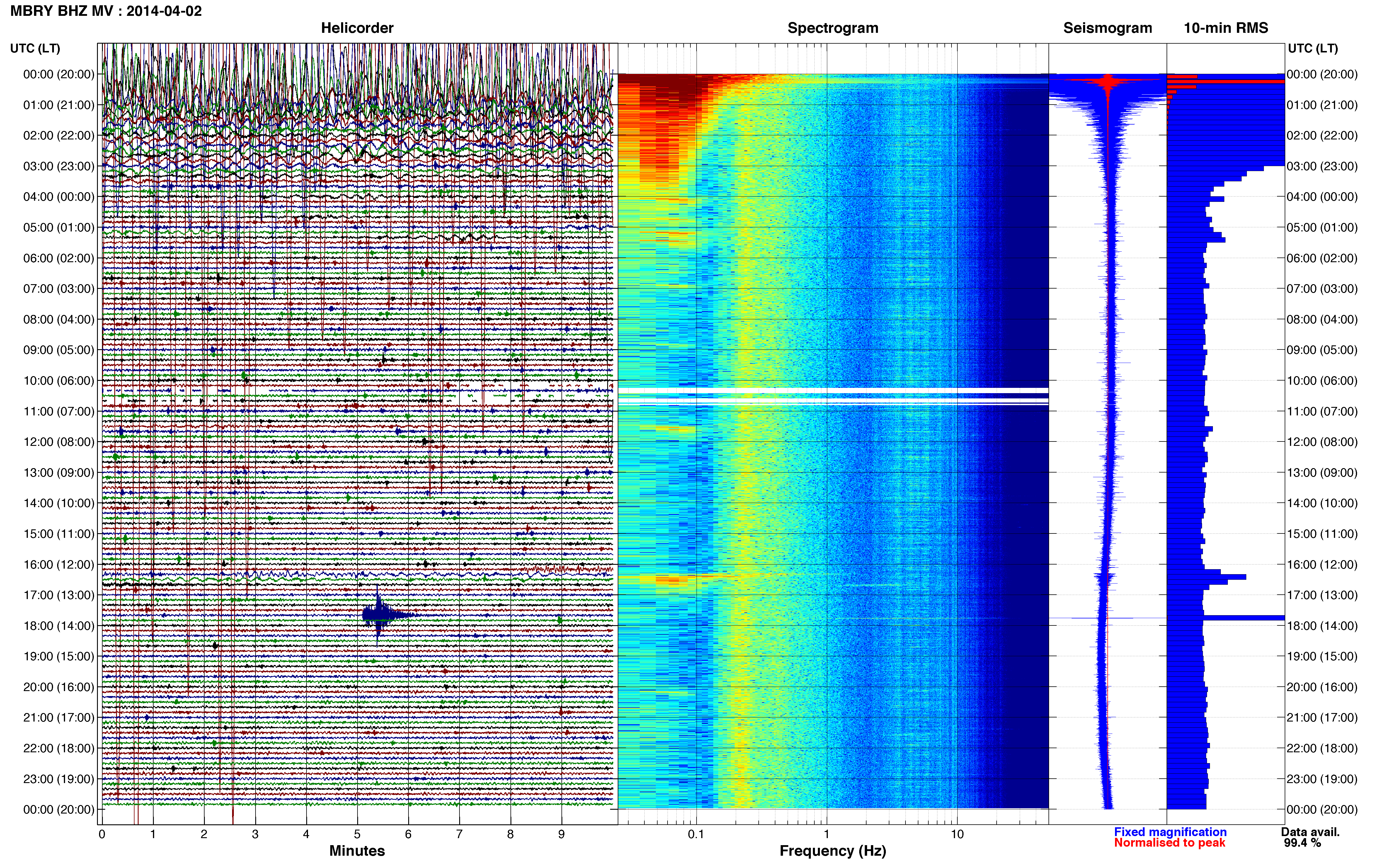Image resolution: width=1389 pixels, height=868 pixels.
Task: Click '18:00 (14:00)' on the Helicorder time axis
Action: pos(59,626)
